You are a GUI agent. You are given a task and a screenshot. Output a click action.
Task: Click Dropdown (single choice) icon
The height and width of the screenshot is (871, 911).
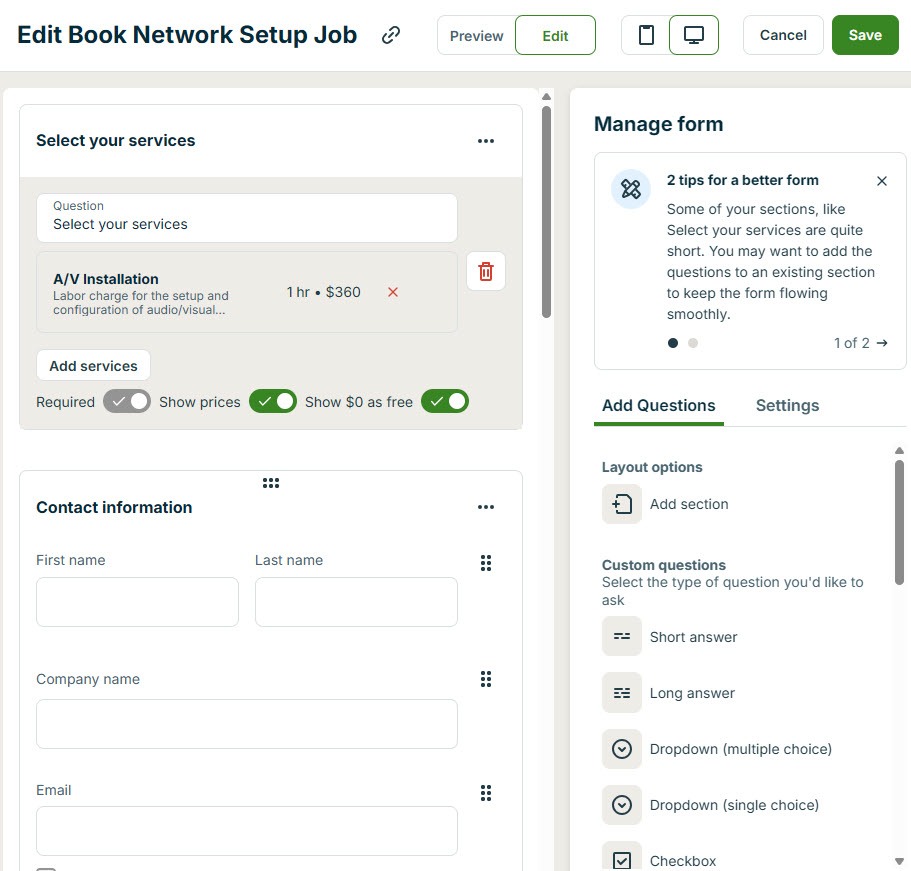pos(622,805)
